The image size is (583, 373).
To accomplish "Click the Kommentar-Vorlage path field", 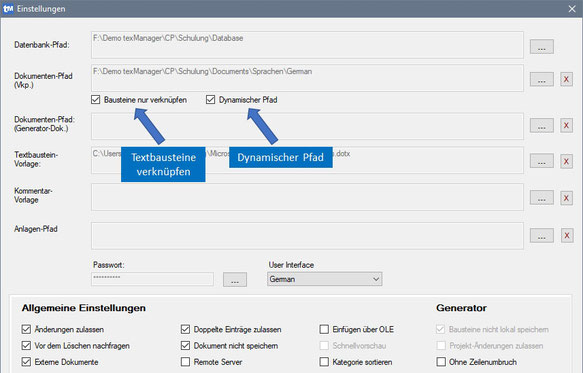I will pyautogui.click(x=307, y=197).
